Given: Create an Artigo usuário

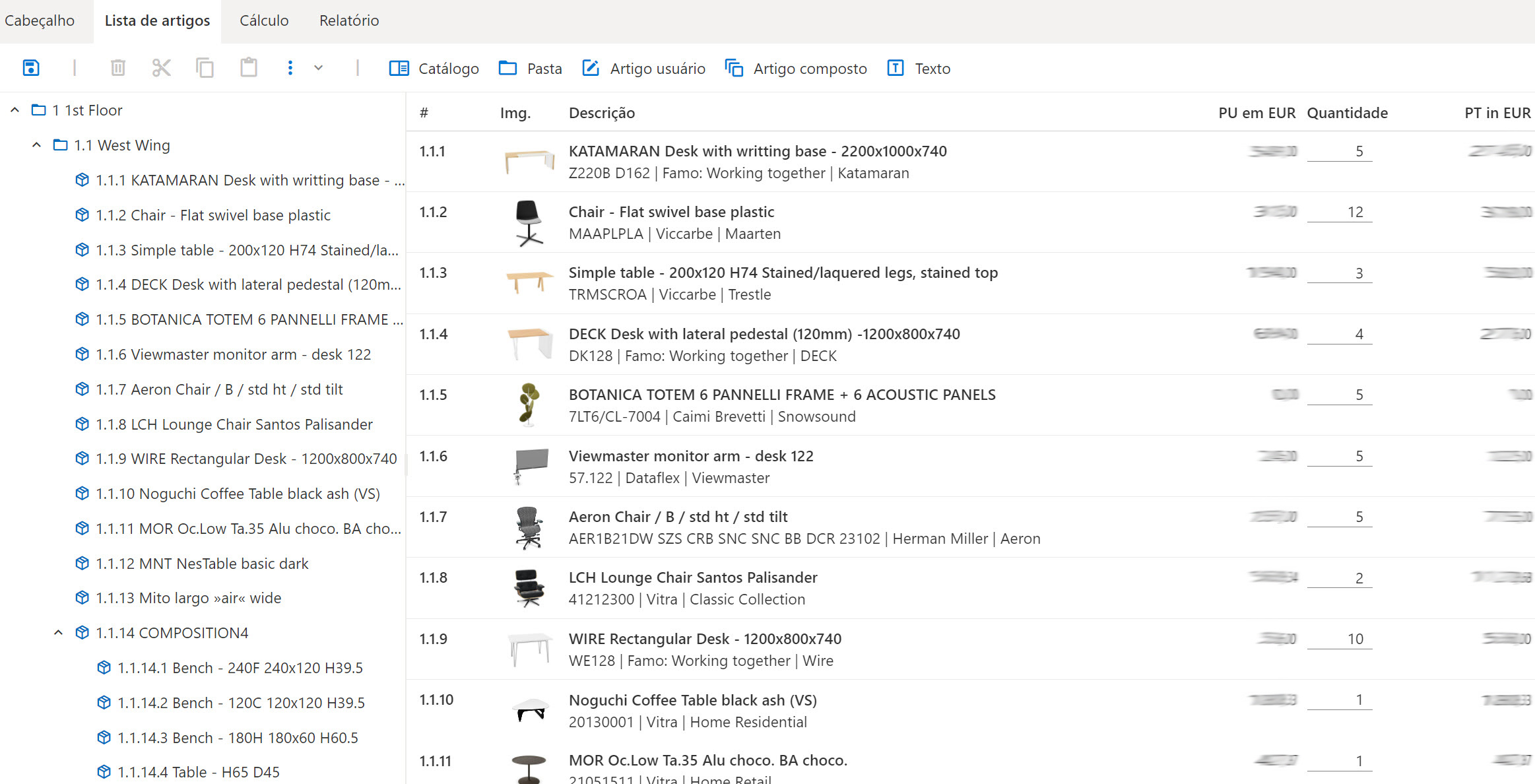Looking at the screenshot, I should 643,69.
